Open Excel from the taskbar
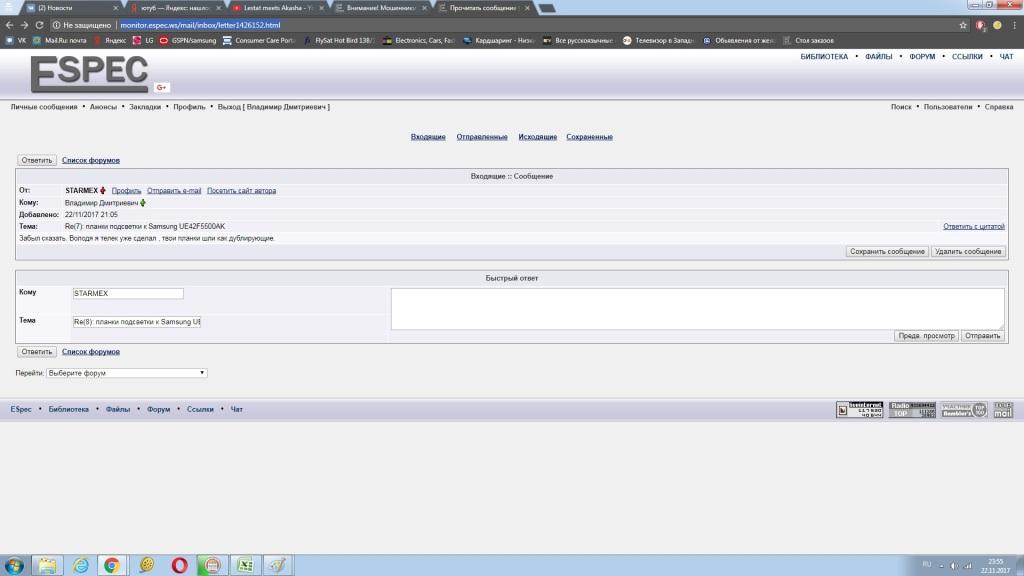This screenshot has height=576, width=1024. coord(242,565)
